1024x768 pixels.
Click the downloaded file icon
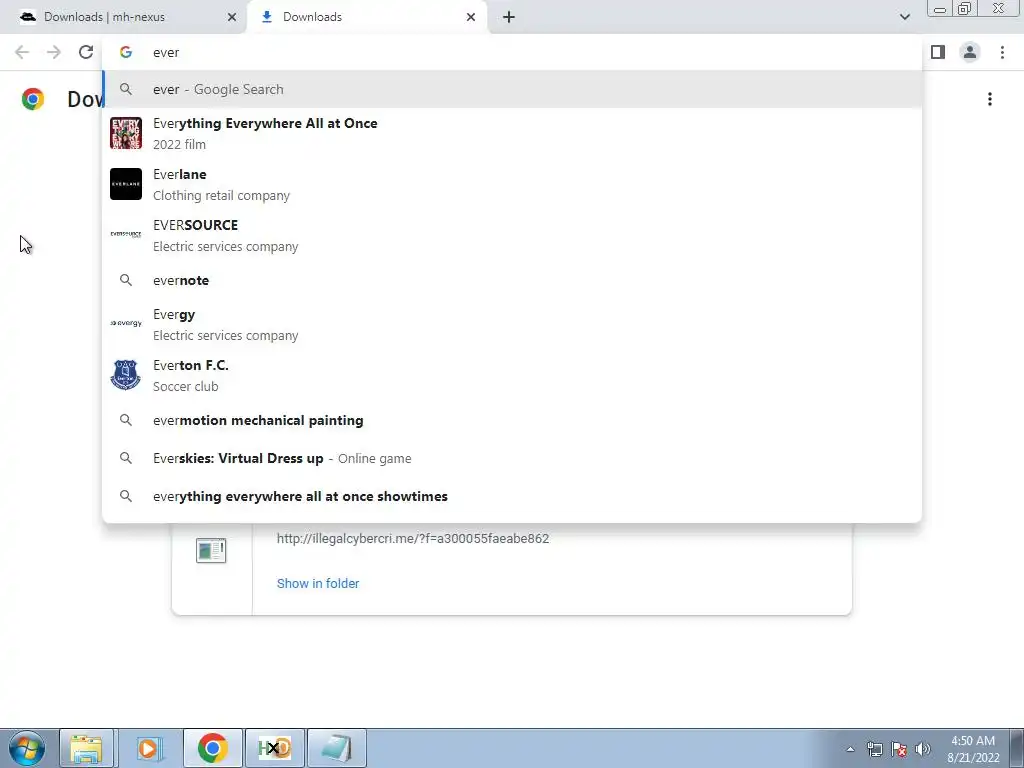click(x=211, y=551)
